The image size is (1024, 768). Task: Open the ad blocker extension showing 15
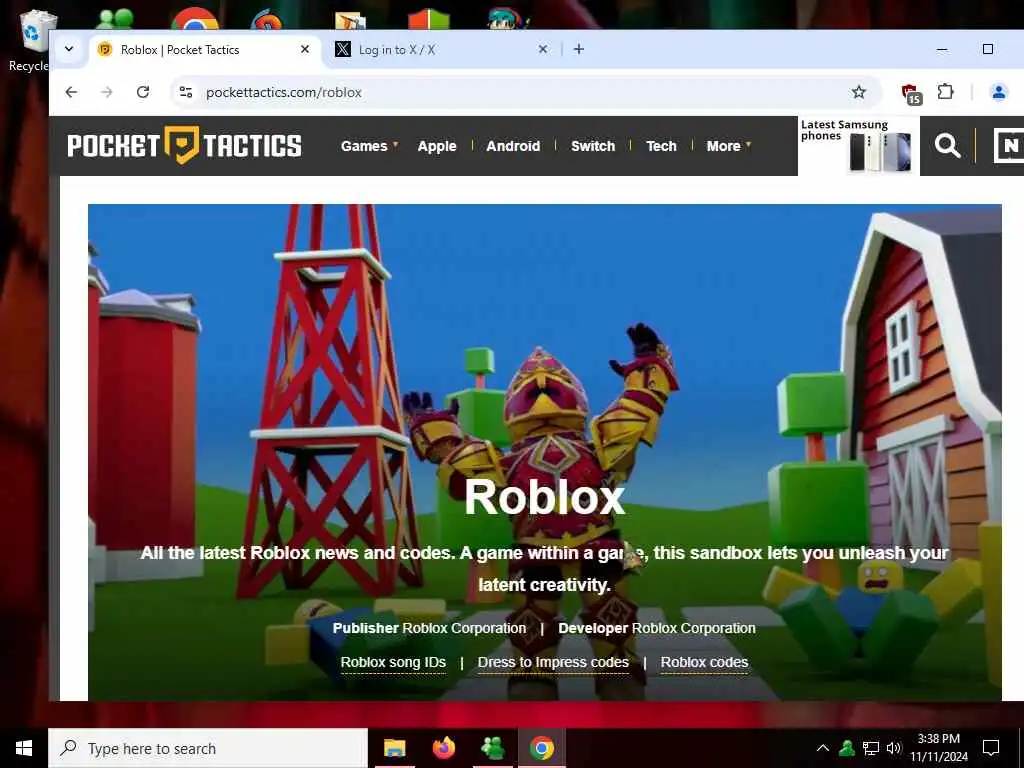(910, 93)
